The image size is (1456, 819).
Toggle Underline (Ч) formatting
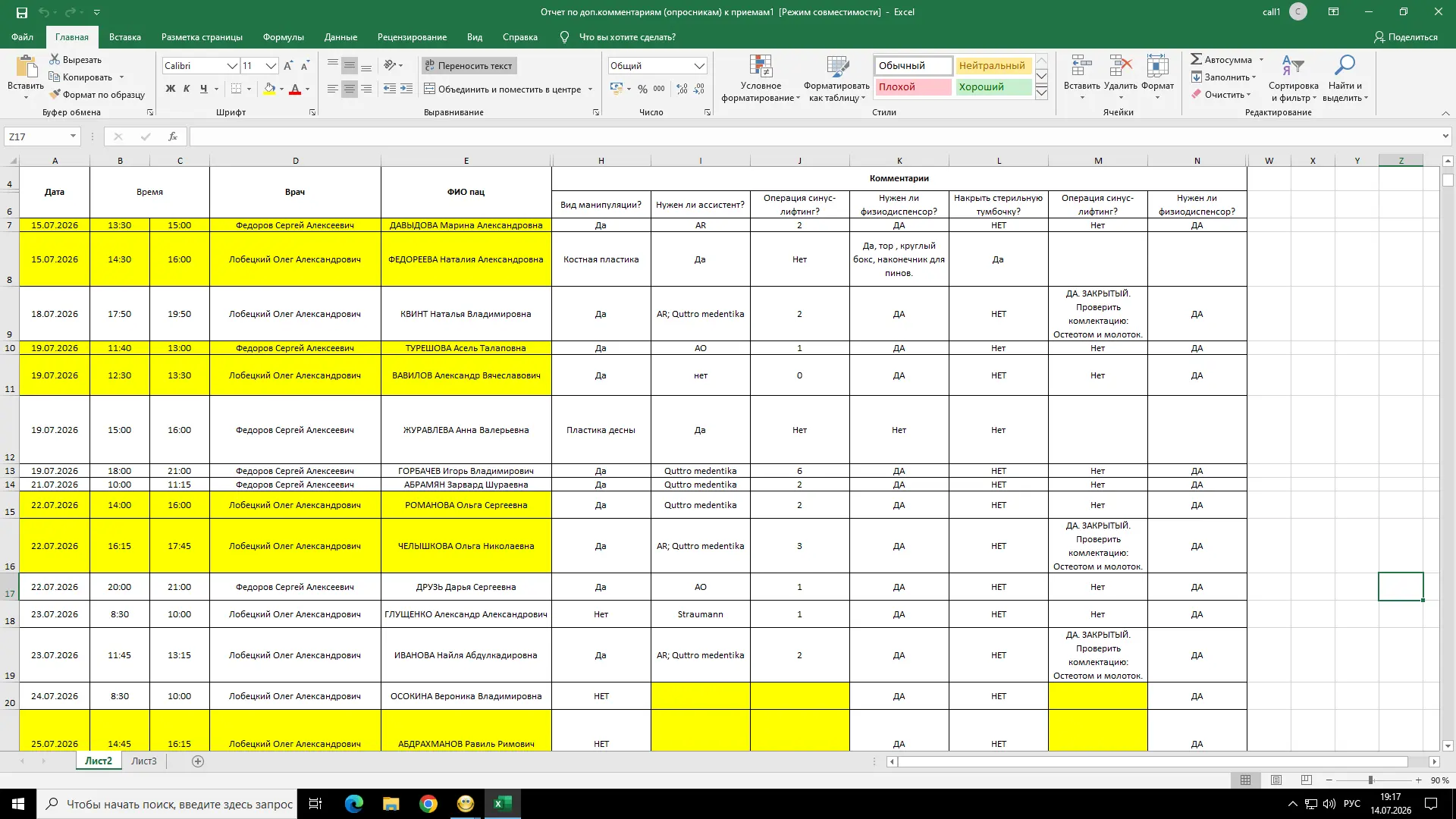click(203, 89)
